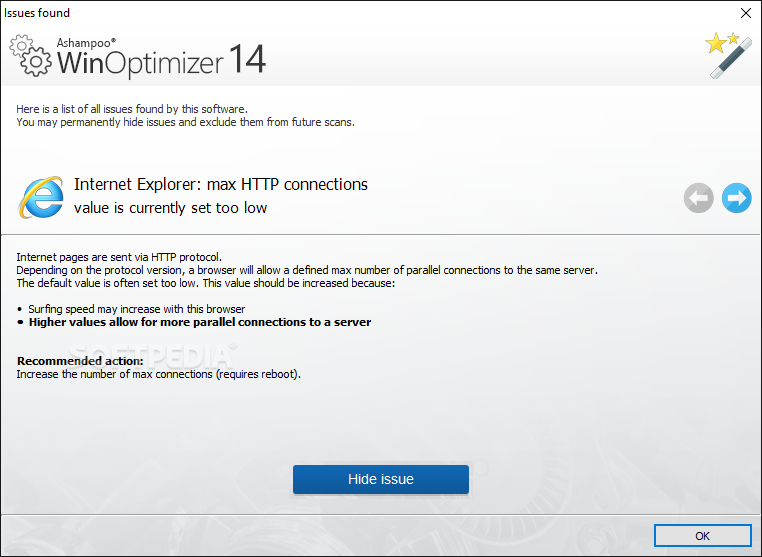762x557 pixels.
Task: Close the Issues found window
Action: tap(745, 13)
